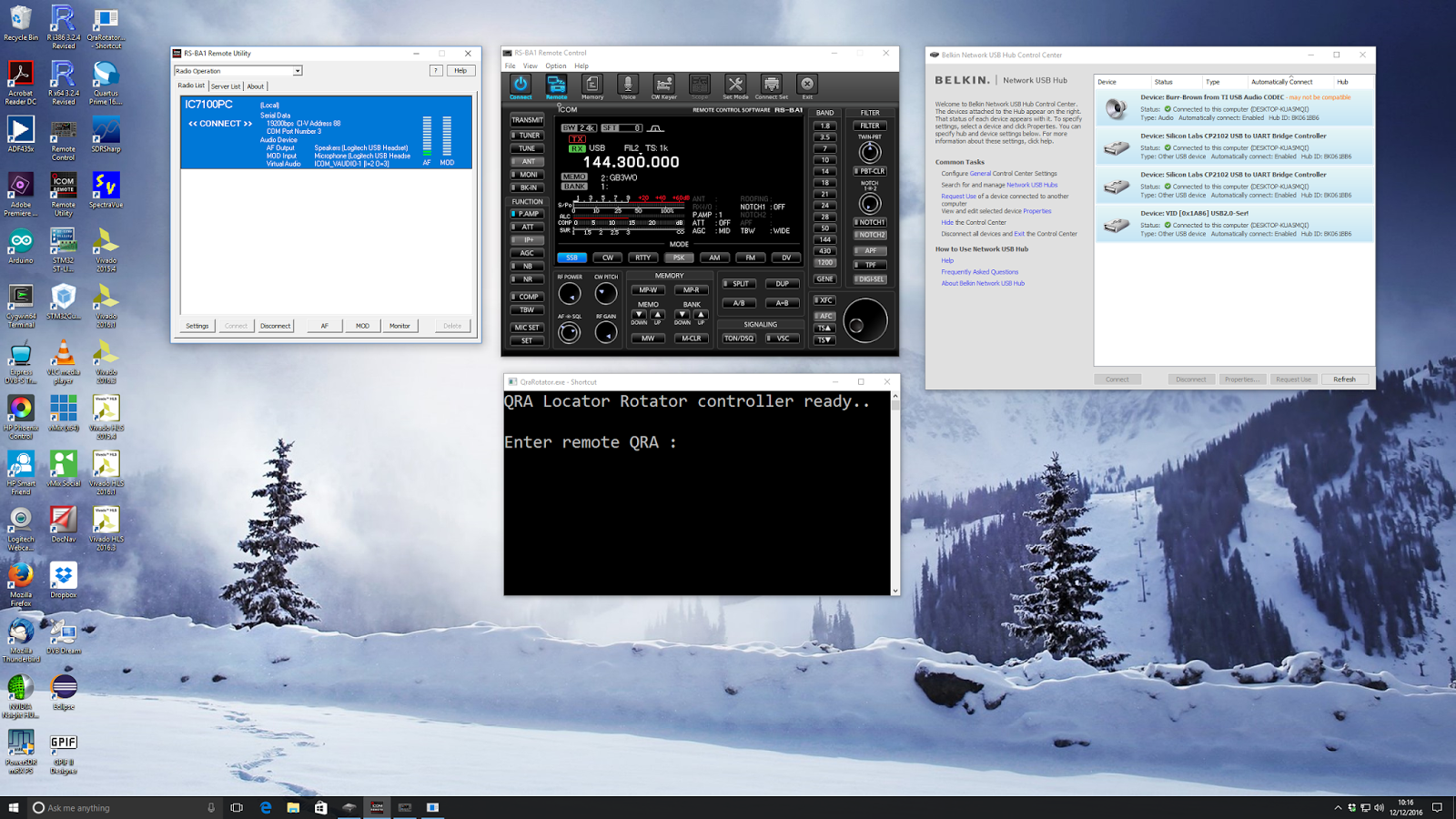Open Frequently Asked Questions link

pos(979,272)
